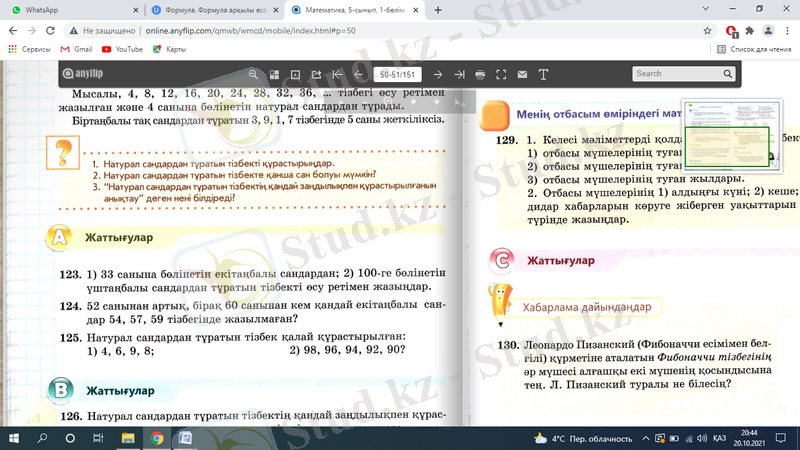800x450 pixels.
Task: Click the share icon in anyflip toolbar
Action: 317,74
